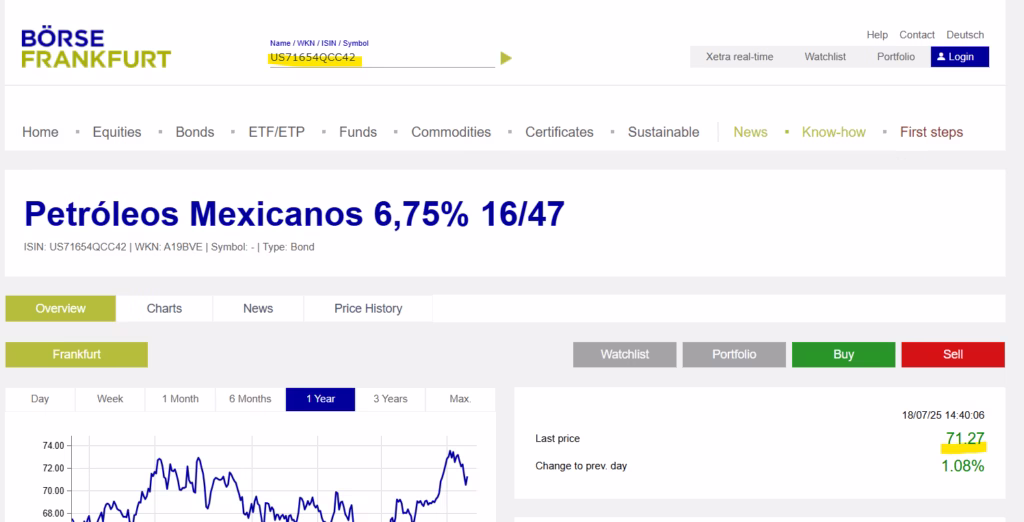Click the 1.08% change value
Image resolution: width=1024 pixels, height=522 pixels.
[x=963, y=466]
